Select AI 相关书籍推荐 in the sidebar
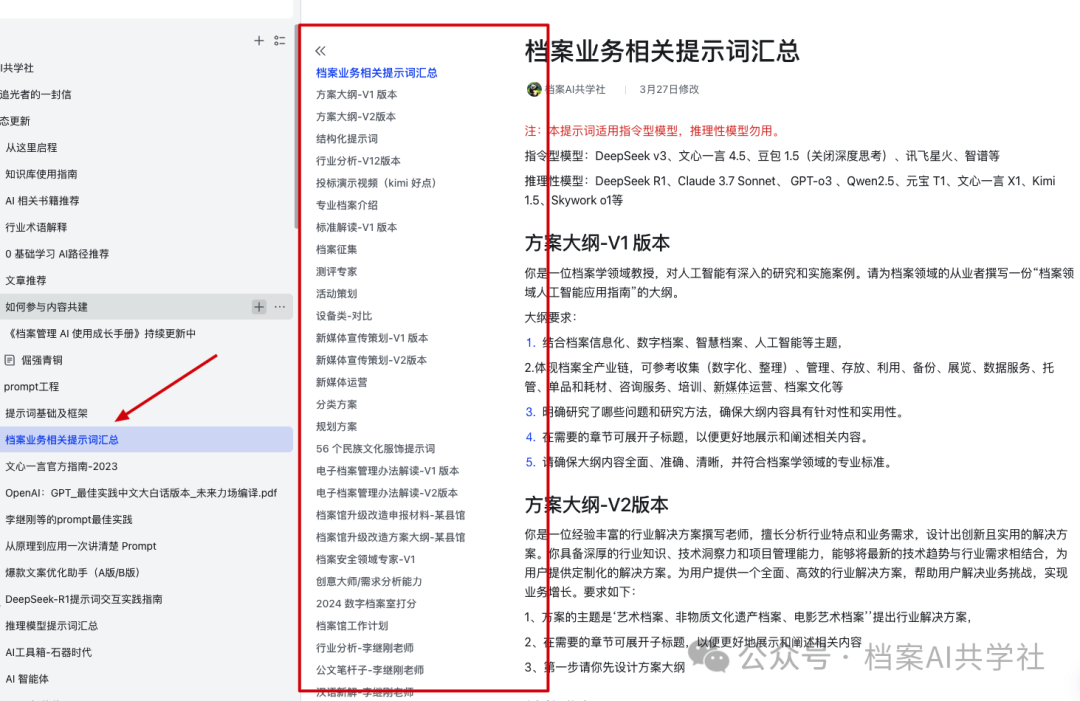 click(x=42, y=200)
